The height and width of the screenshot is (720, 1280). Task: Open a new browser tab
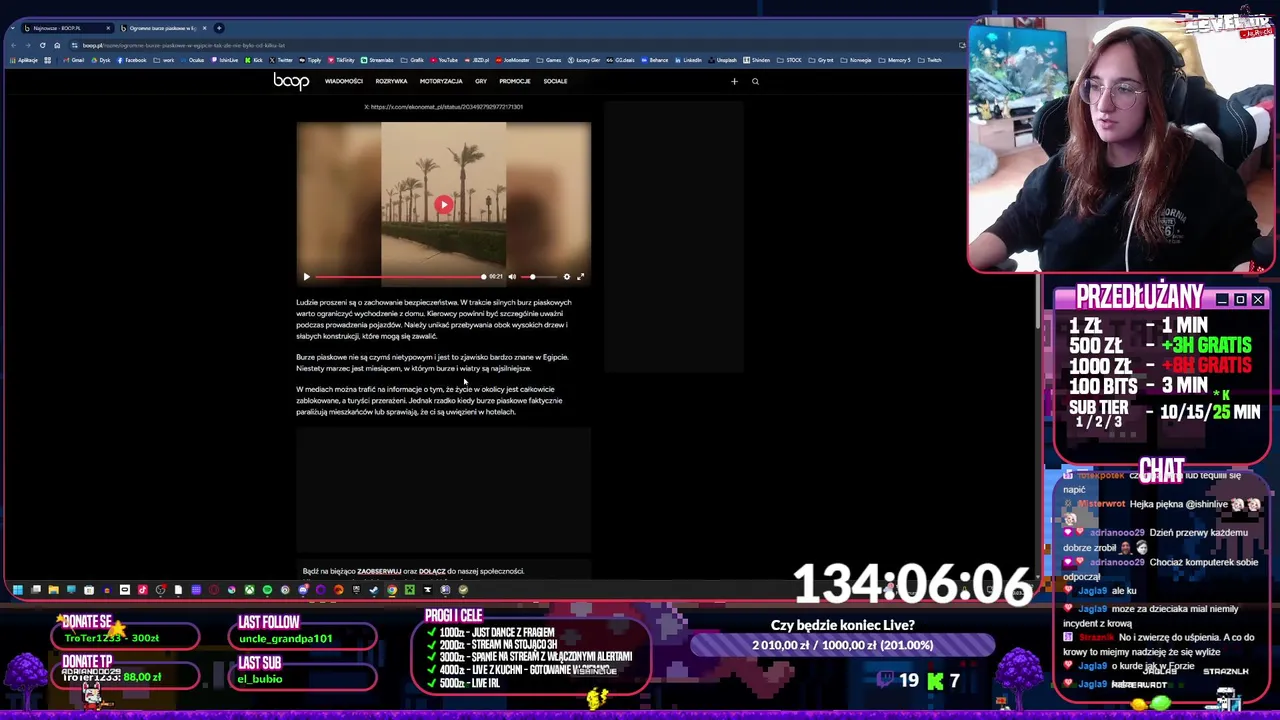tap(219, 28)
